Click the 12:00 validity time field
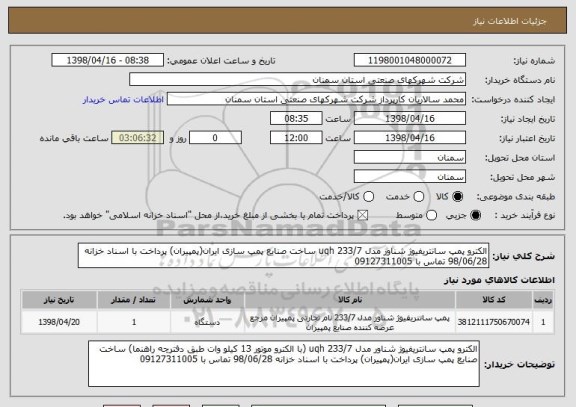The height and width of the screenshot is (407, 576). (x=296, y=138)
